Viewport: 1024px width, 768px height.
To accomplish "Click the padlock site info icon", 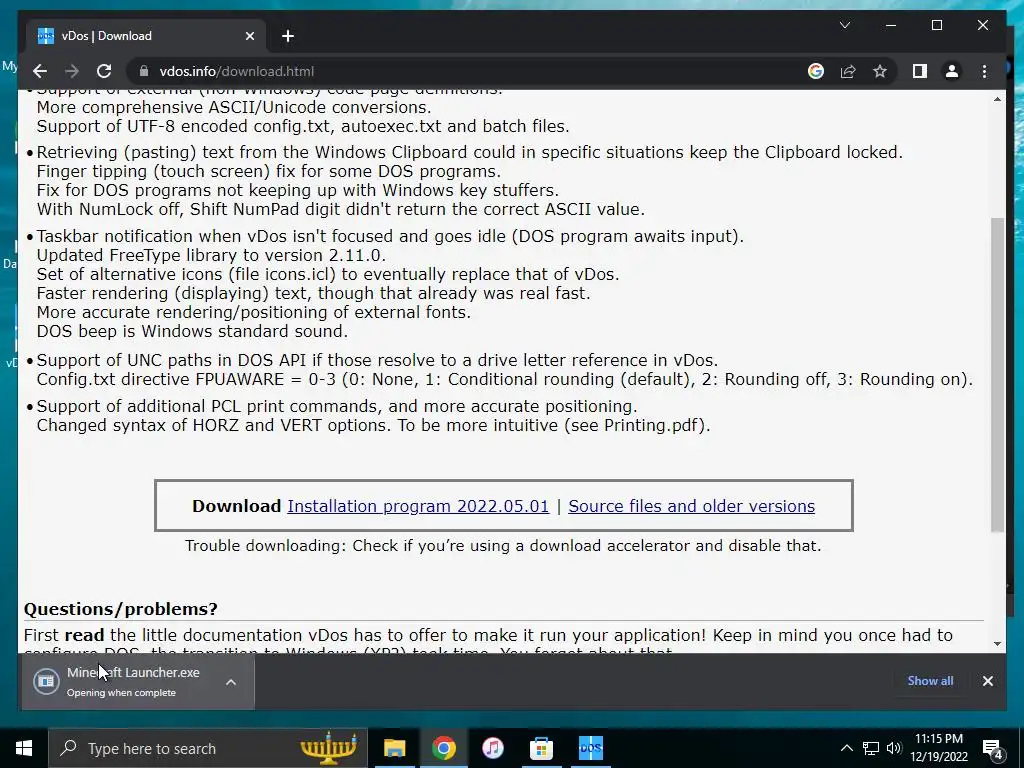I will (x=144, y=71).
